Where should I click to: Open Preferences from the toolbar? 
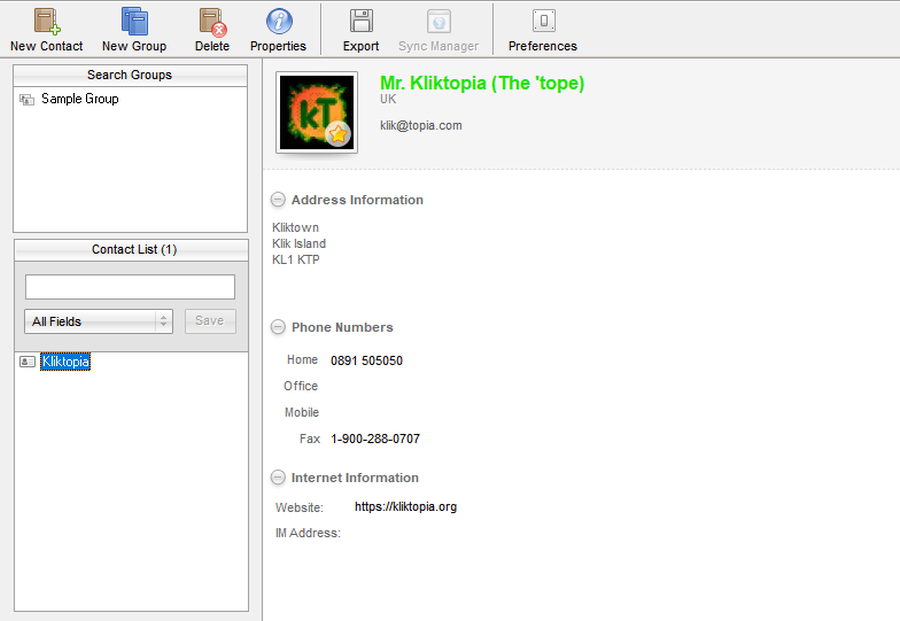[543, 22]
